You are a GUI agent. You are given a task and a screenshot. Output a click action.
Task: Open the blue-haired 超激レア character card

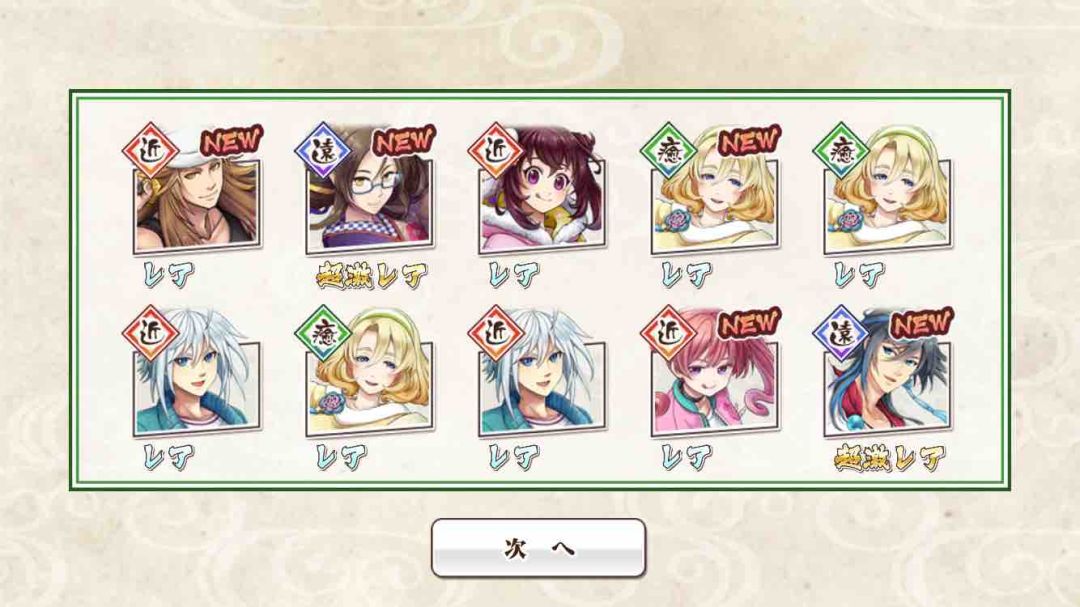point(888,388)
